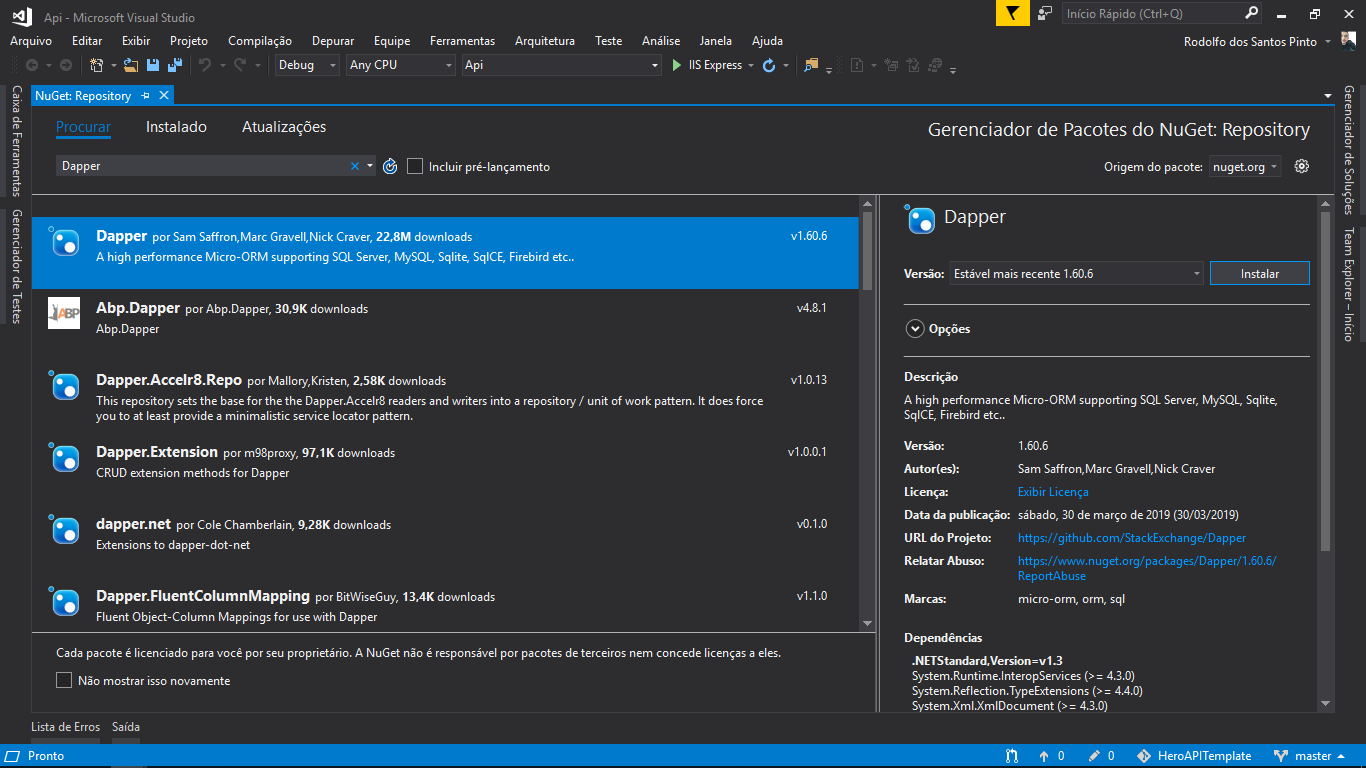Viewport: 1366px width, 768px height.
Task: Click the browser refresh icon
Action: [x=768, y=65]
